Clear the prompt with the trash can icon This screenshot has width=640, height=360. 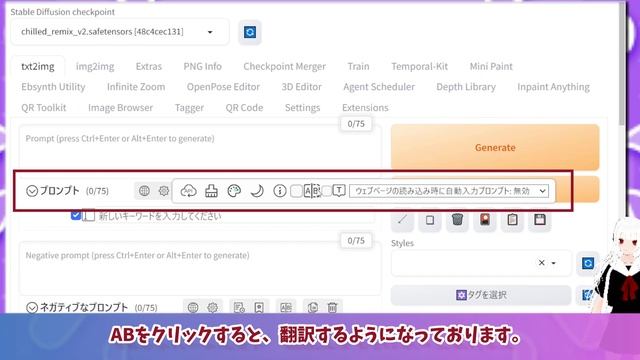click(457, 220)
